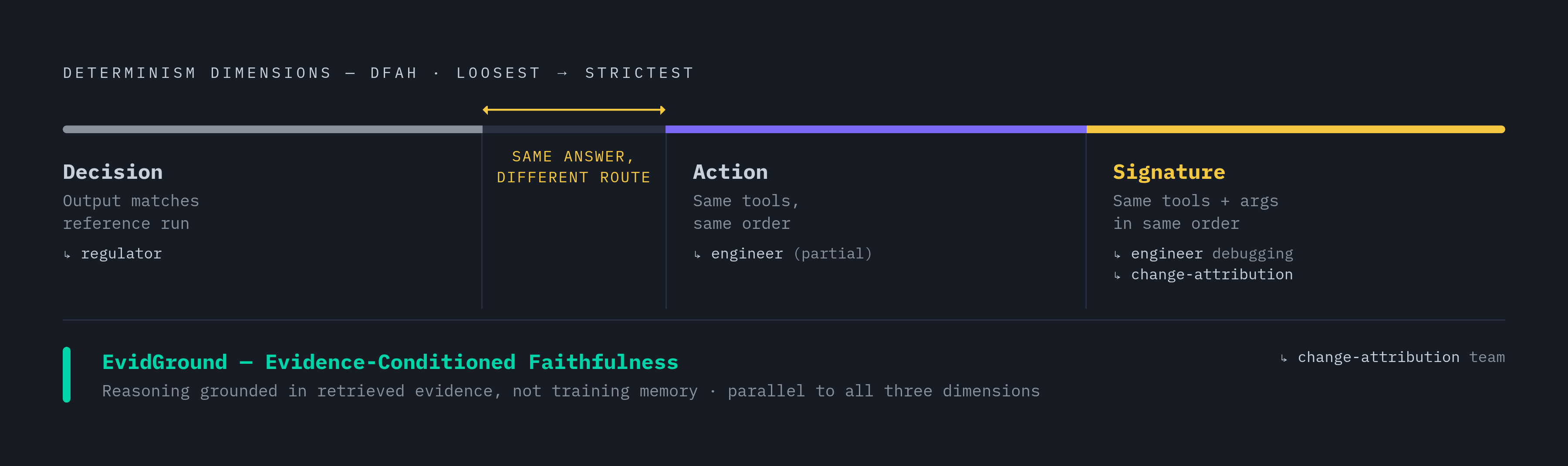Click the arrow icon beside engineer (partial)

pyautogui.click(x=698, y=255)
